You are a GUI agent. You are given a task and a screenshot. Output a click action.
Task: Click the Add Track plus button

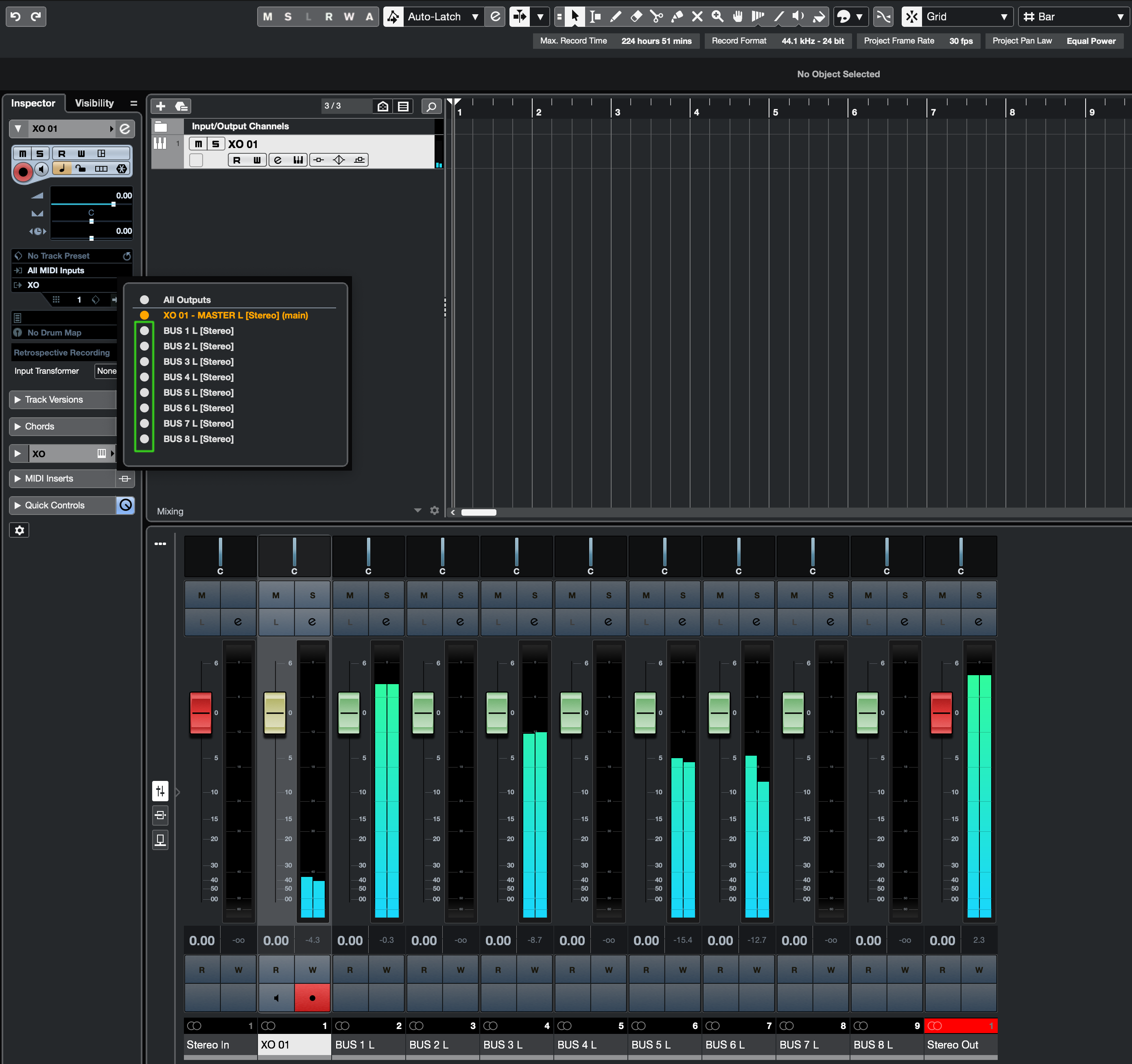[x=161, y=107]
